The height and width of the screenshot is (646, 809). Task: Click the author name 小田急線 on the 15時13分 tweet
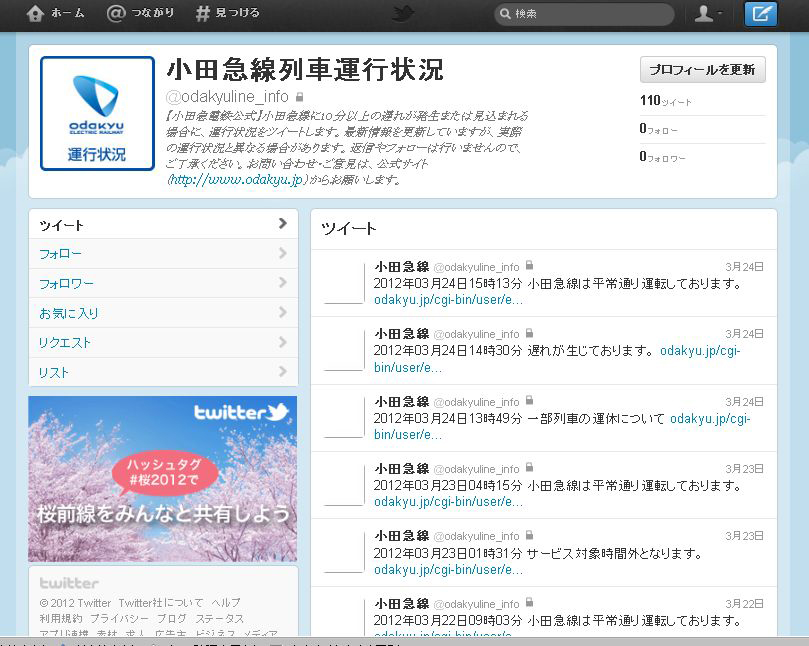(402, 267)
